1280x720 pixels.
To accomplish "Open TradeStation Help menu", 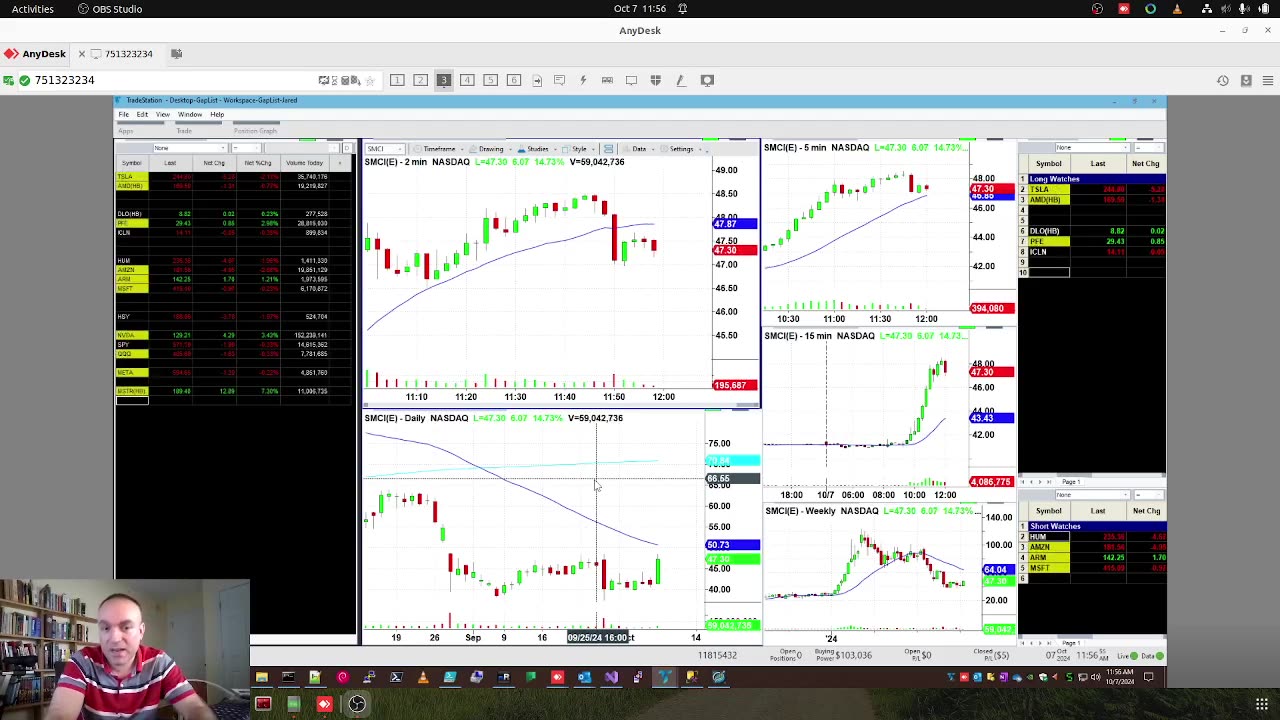I will [217, 114].
